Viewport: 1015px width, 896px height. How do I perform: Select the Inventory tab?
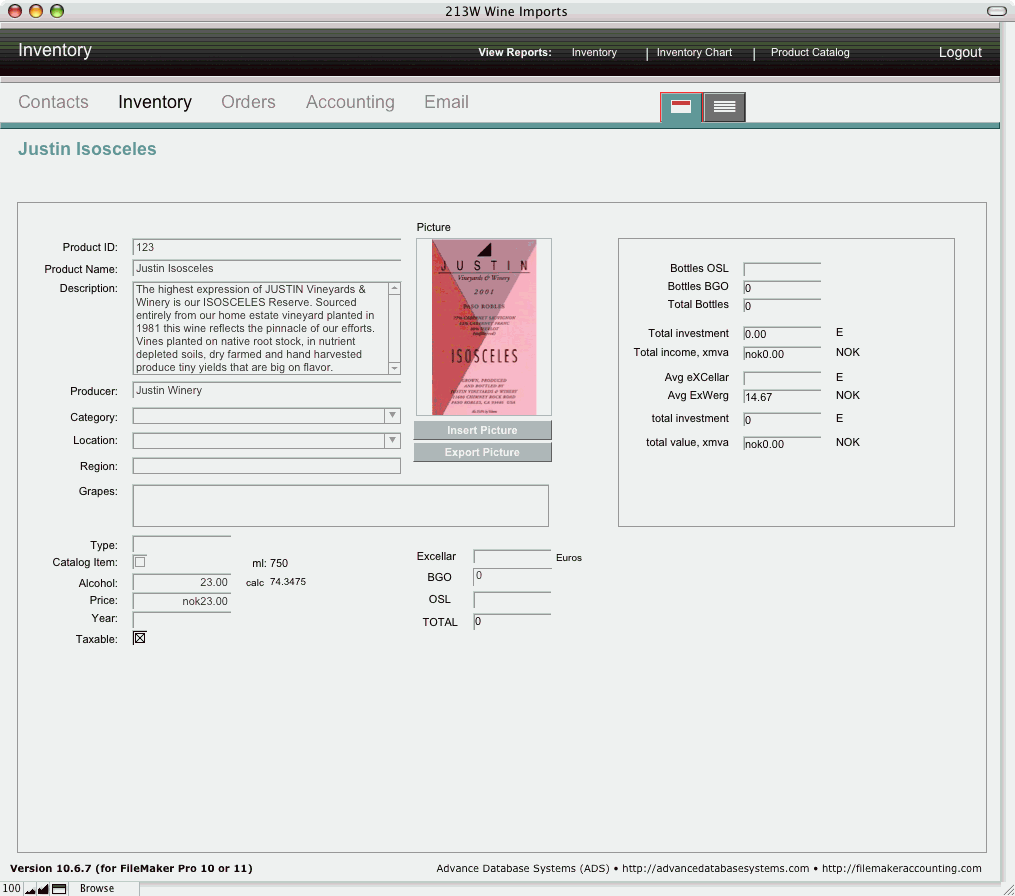click(x=155, y=102)
